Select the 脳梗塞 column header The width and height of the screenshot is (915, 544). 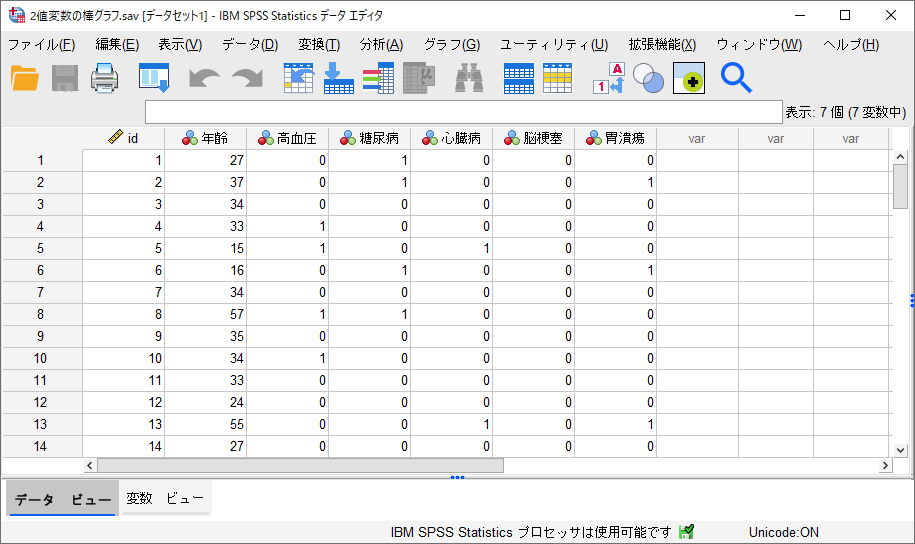(x=533, y=138)
